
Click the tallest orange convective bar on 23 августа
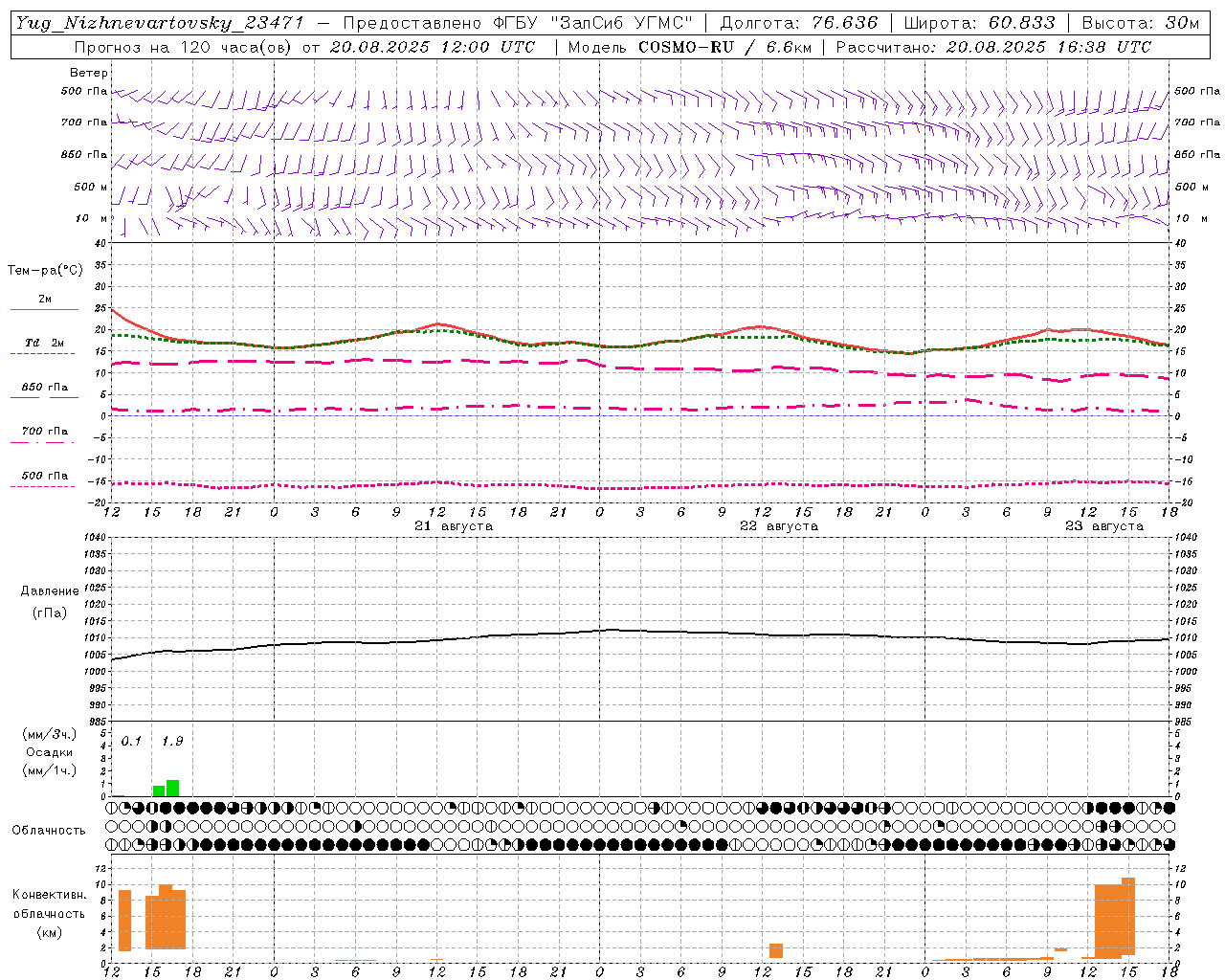(1128, 916)
